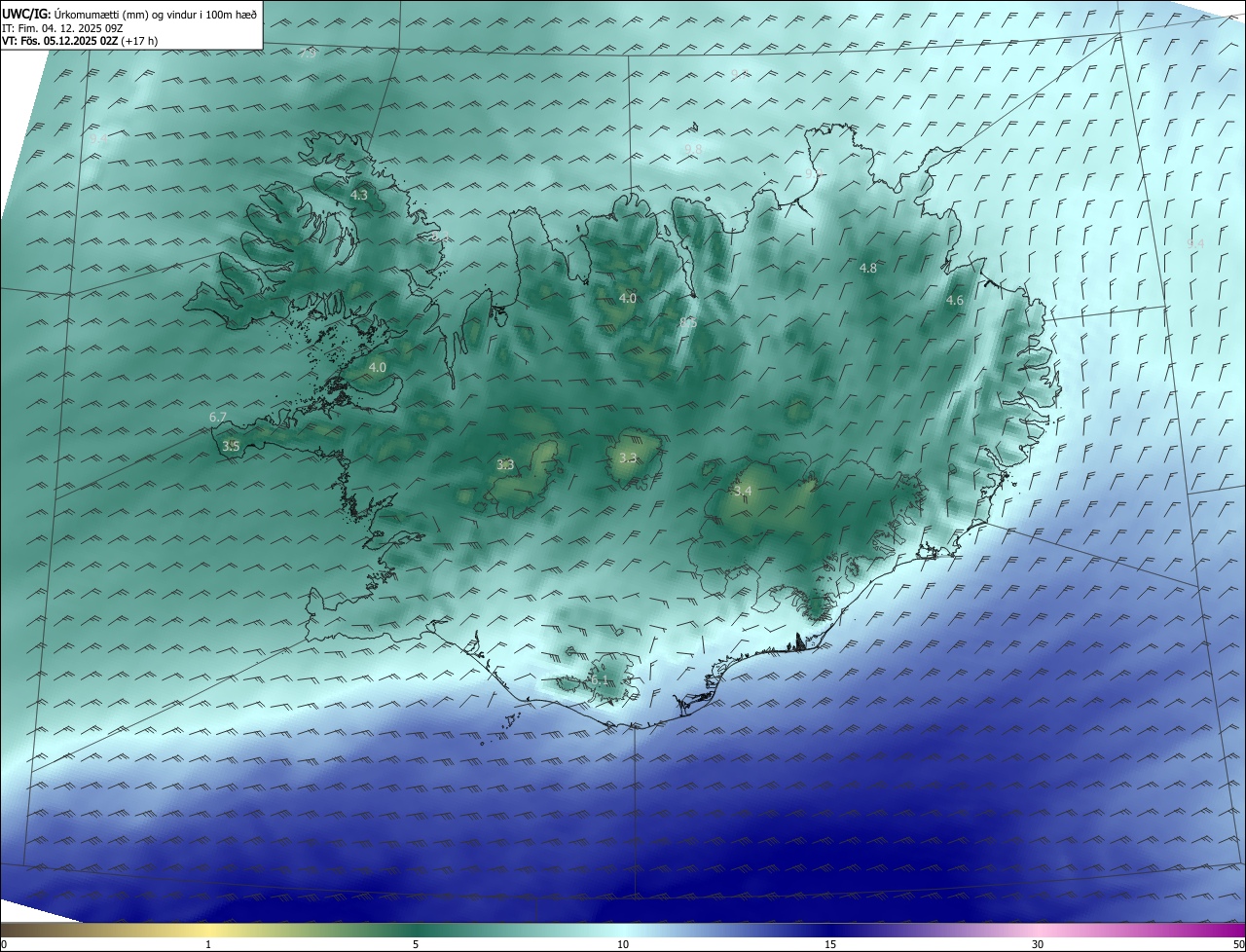The image size is (1246, 952).
Task: Click the 3.5 value on Snæfellsnes peninsula
Action: click(231, 446)
